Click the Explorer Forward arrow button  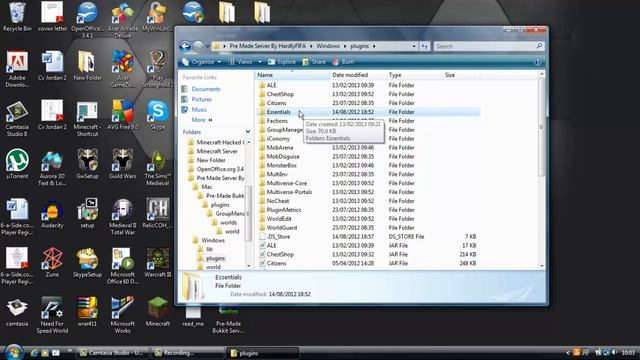point(198,46)
